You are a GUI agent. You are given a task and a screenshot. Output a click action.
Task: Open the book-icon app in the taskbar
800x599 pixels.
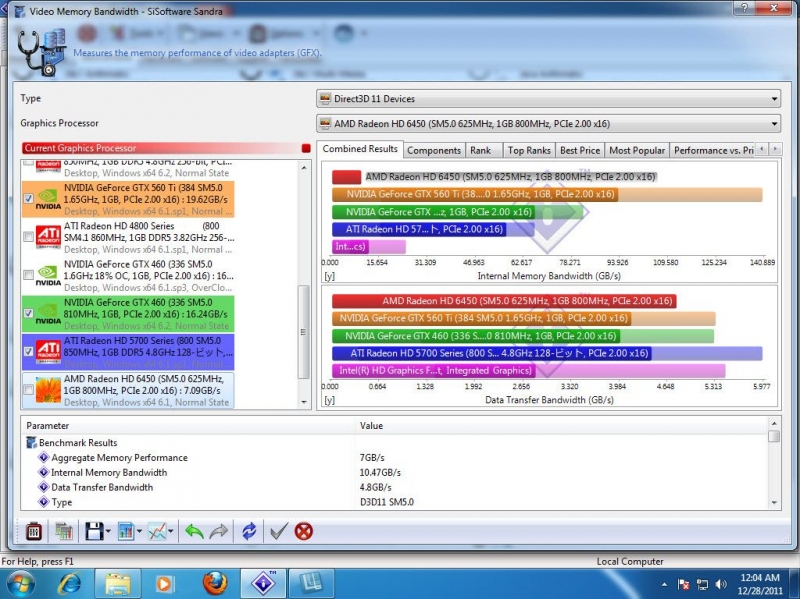point(311,584)
